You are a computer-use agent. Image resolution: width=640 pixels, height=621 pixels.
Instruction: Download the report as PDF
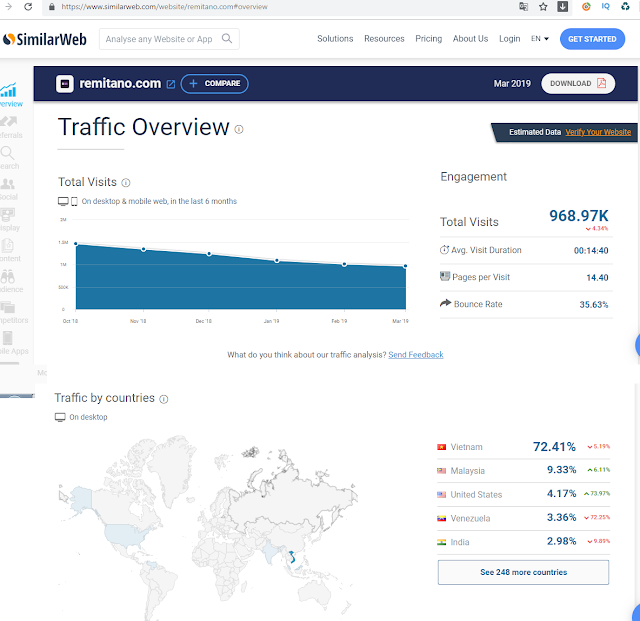coord(578,84)
